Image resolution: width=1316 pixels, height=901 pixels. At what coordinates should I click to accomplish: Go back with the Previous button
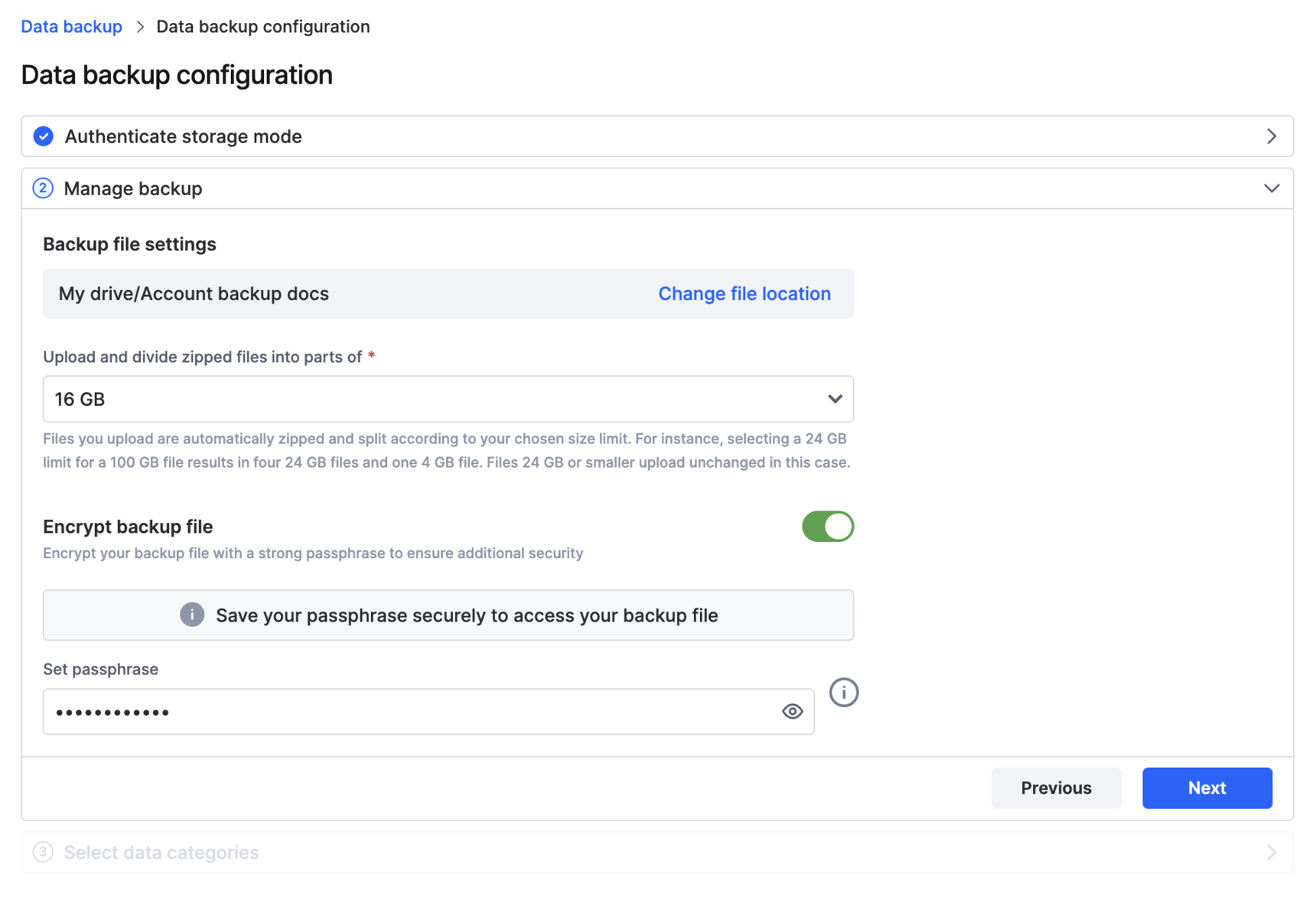pos(1056,788)
